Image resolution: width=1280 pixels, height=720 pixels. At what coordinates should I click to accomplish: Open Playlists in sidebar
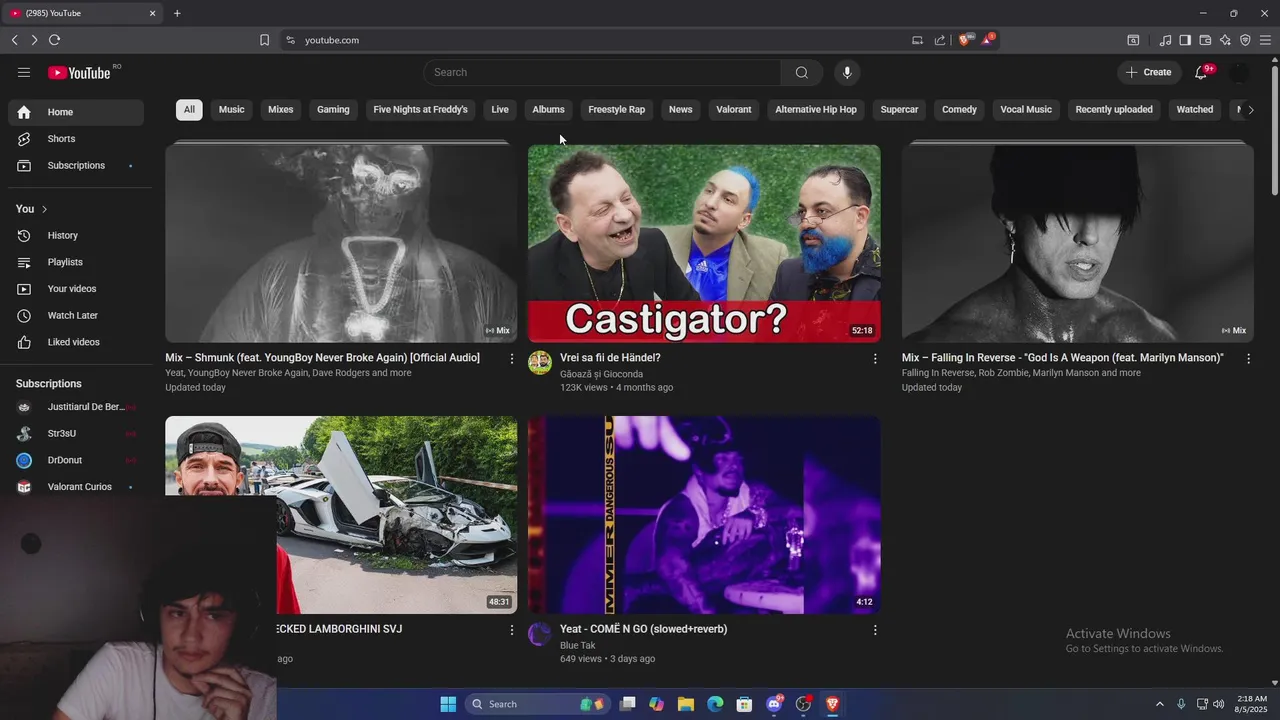(x=76, y=262)
